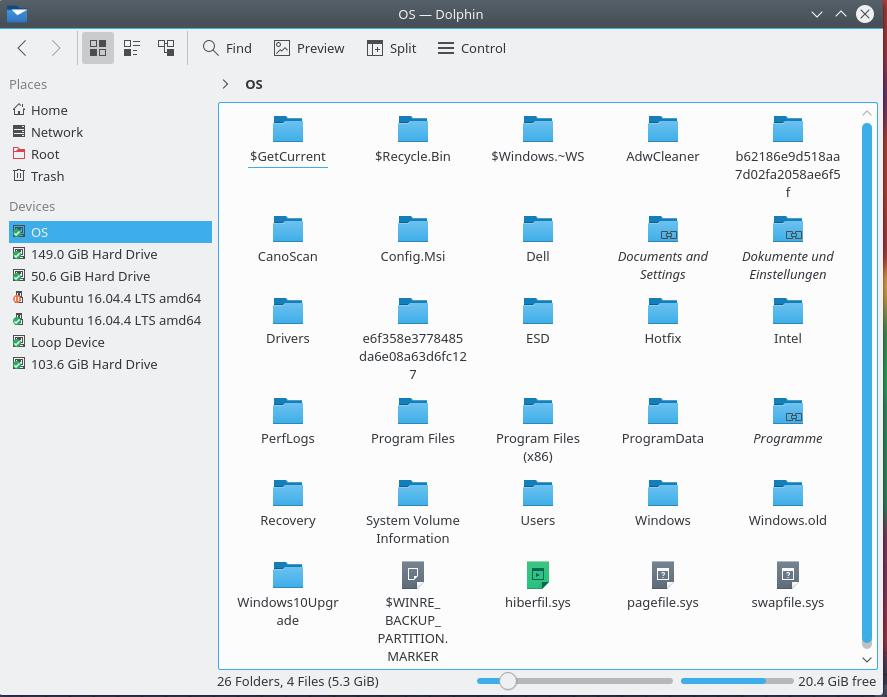Expand breadcrumb chevron before OS
This screenshot has width=887, height=697.
click(226, 84)
